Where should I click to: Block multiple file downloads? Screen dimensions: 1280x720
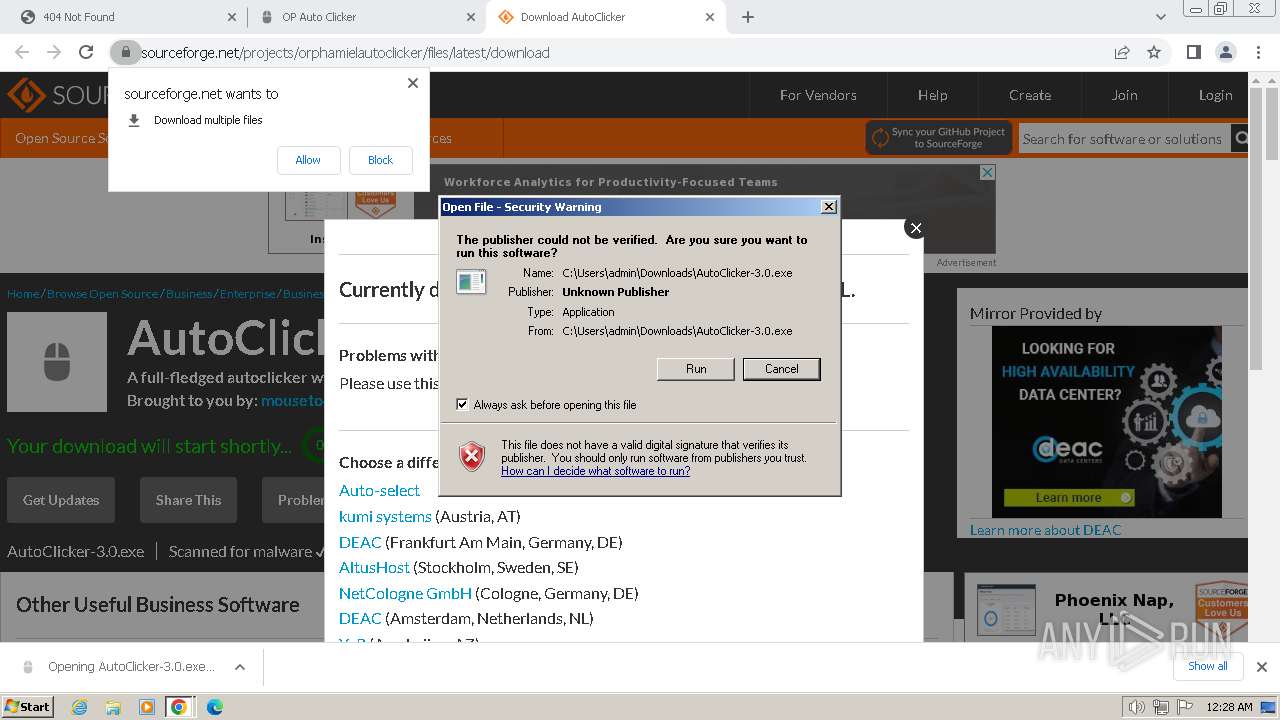[x=380, y=160]
